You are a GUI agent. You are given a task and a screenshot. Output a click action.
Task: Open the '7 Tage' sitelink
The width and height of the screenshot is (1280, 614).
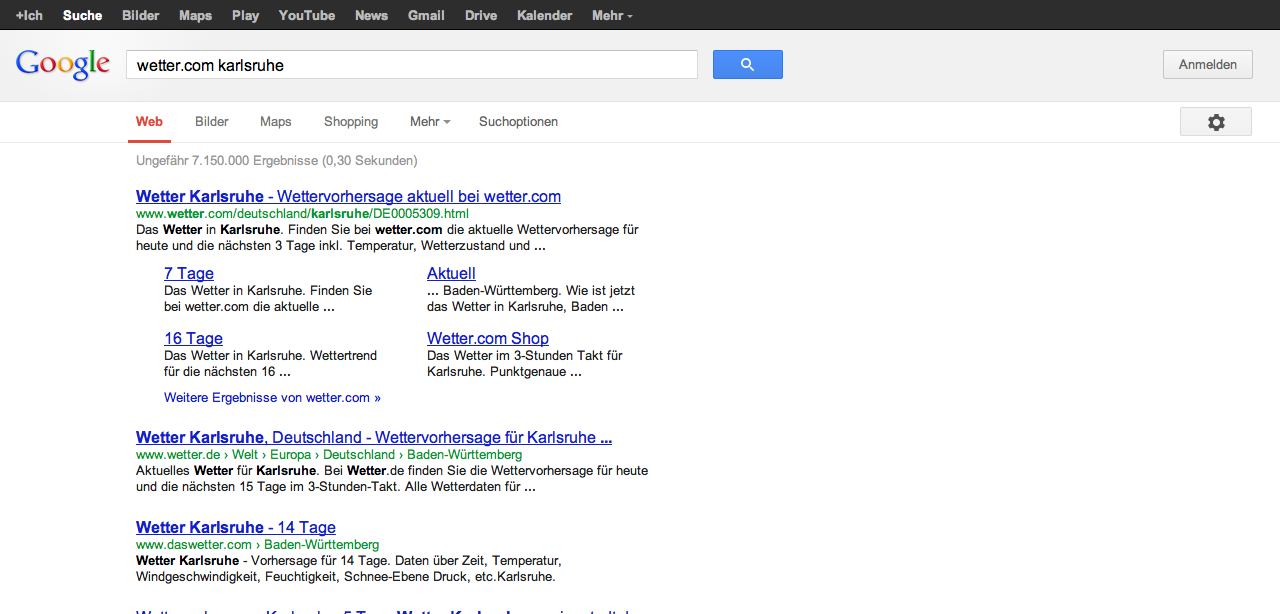188,273
